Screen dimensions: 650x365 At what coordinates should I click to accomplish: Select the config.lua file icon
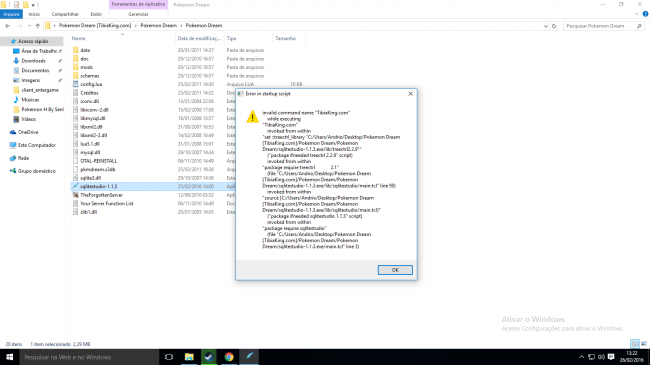click(x=75, y=84)
